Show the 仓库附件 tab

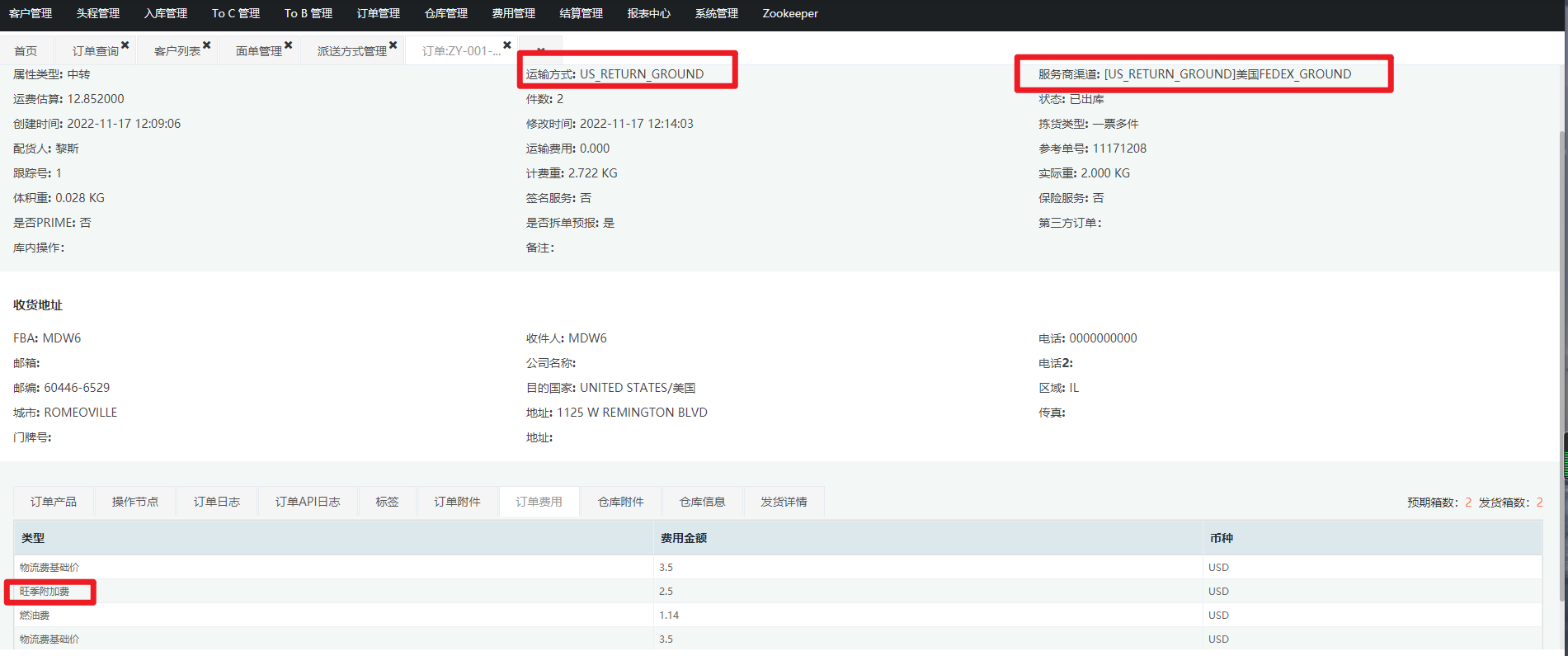point(621,502)
